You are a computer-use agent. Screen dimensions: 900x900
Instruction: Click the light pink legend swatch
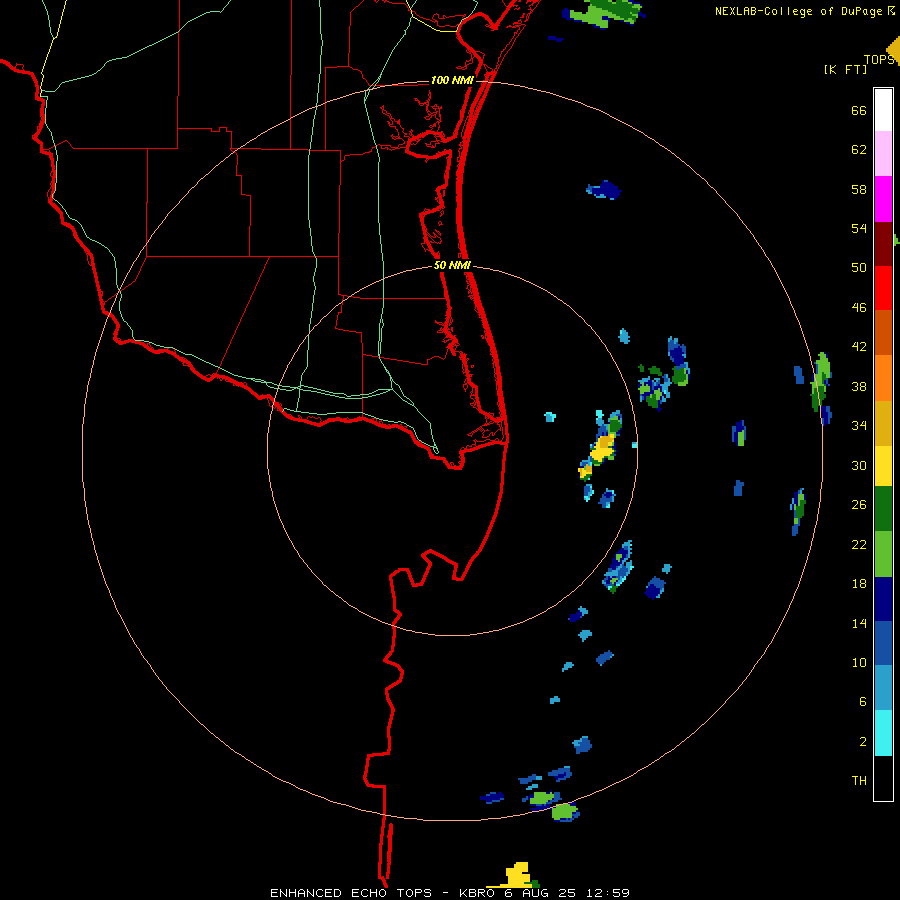click(883, 153)
